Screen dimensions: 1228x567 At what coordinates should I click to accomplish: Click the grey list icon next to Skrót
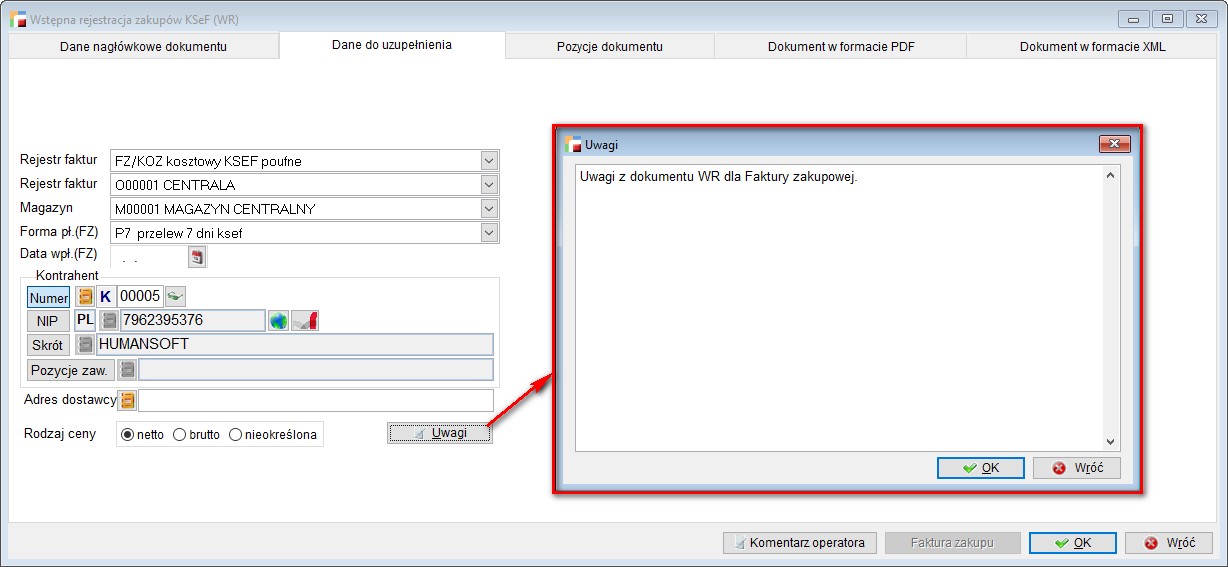pyautogui.click(x=86, y=345)
